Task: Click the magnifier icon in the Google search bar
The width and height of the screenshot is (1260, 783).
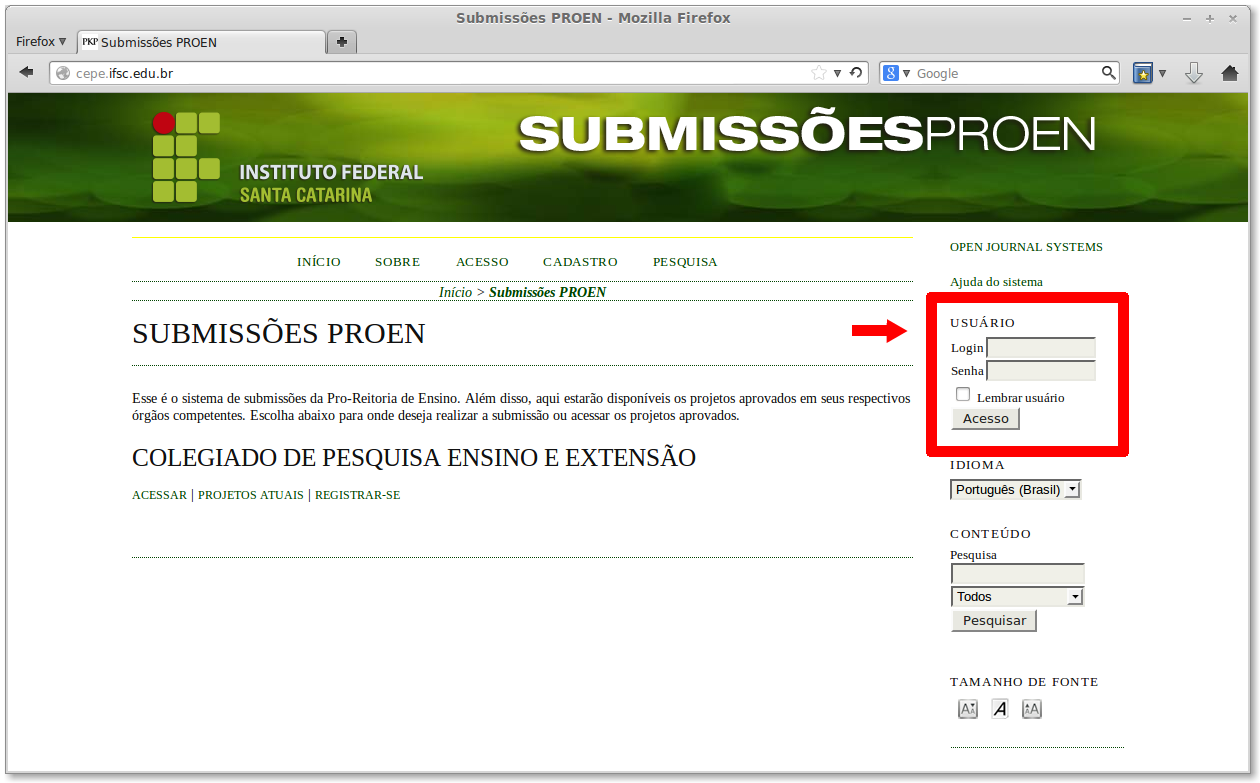Action: tap(1108, 72)
